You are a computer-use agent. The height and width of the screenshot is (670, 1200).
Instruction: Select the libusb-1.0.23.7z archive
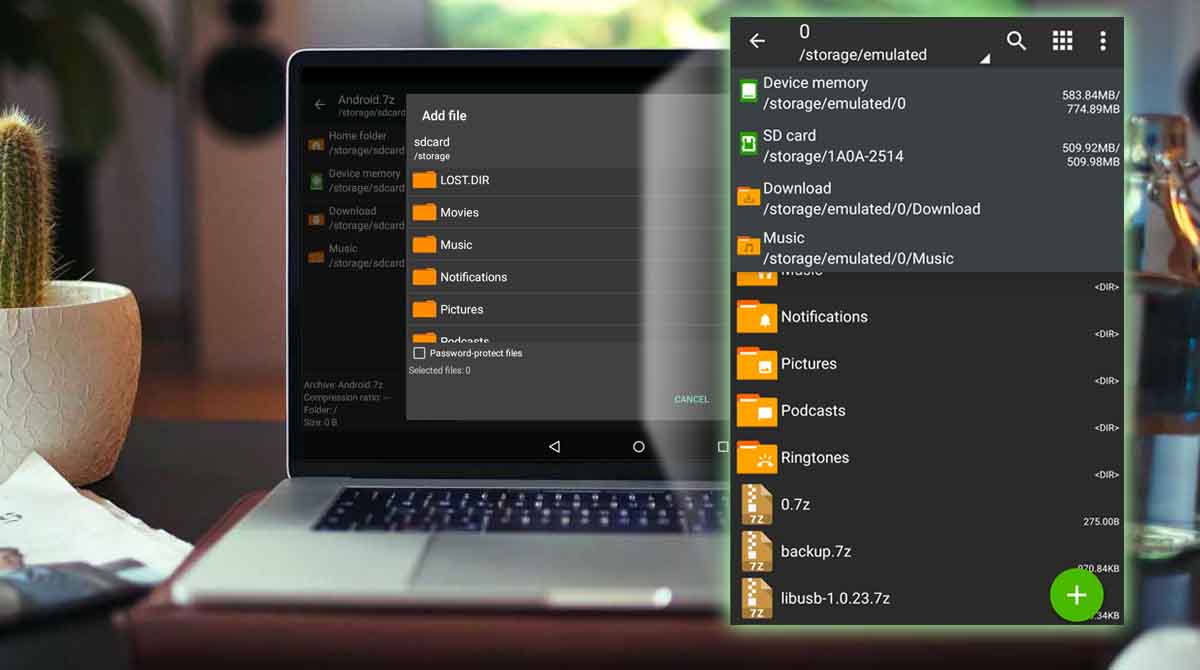click(927, 599)
